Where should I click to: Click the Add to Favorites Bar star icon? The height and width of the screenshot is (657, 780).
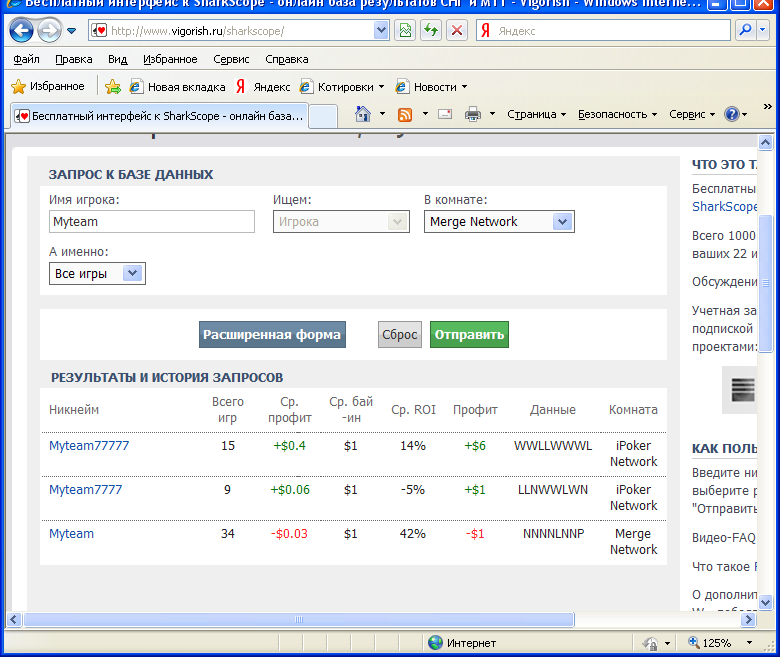tap(113, 87)
